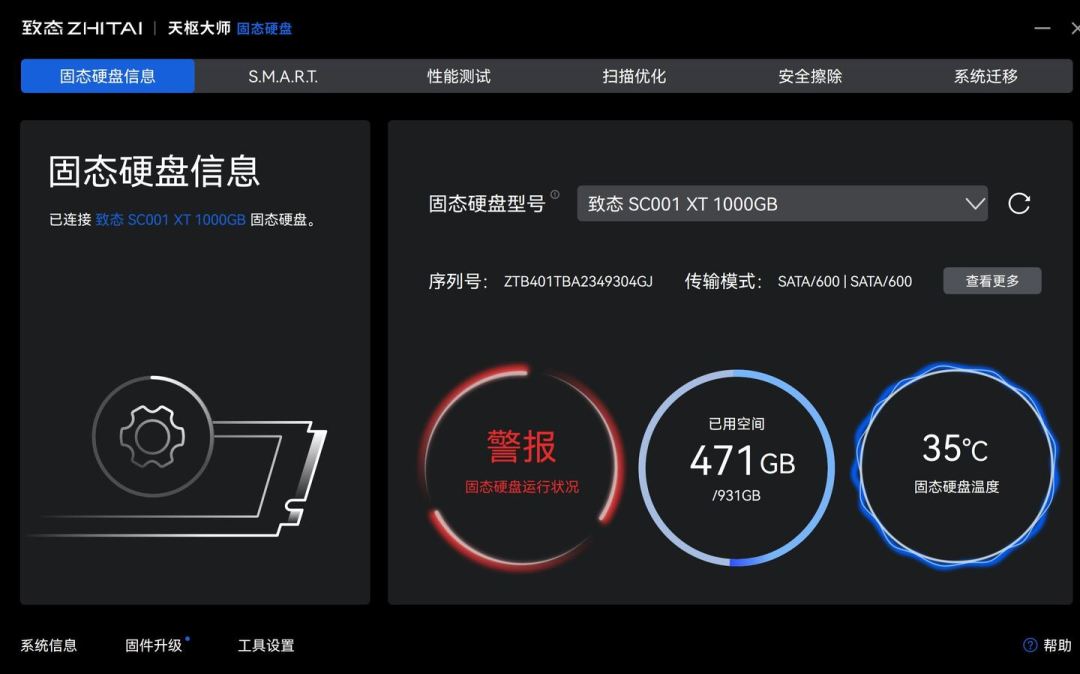This screenshot has width=1080, height=674.
Task: Click the blue 固态硬盘 title-bar text
Action: 264,28
